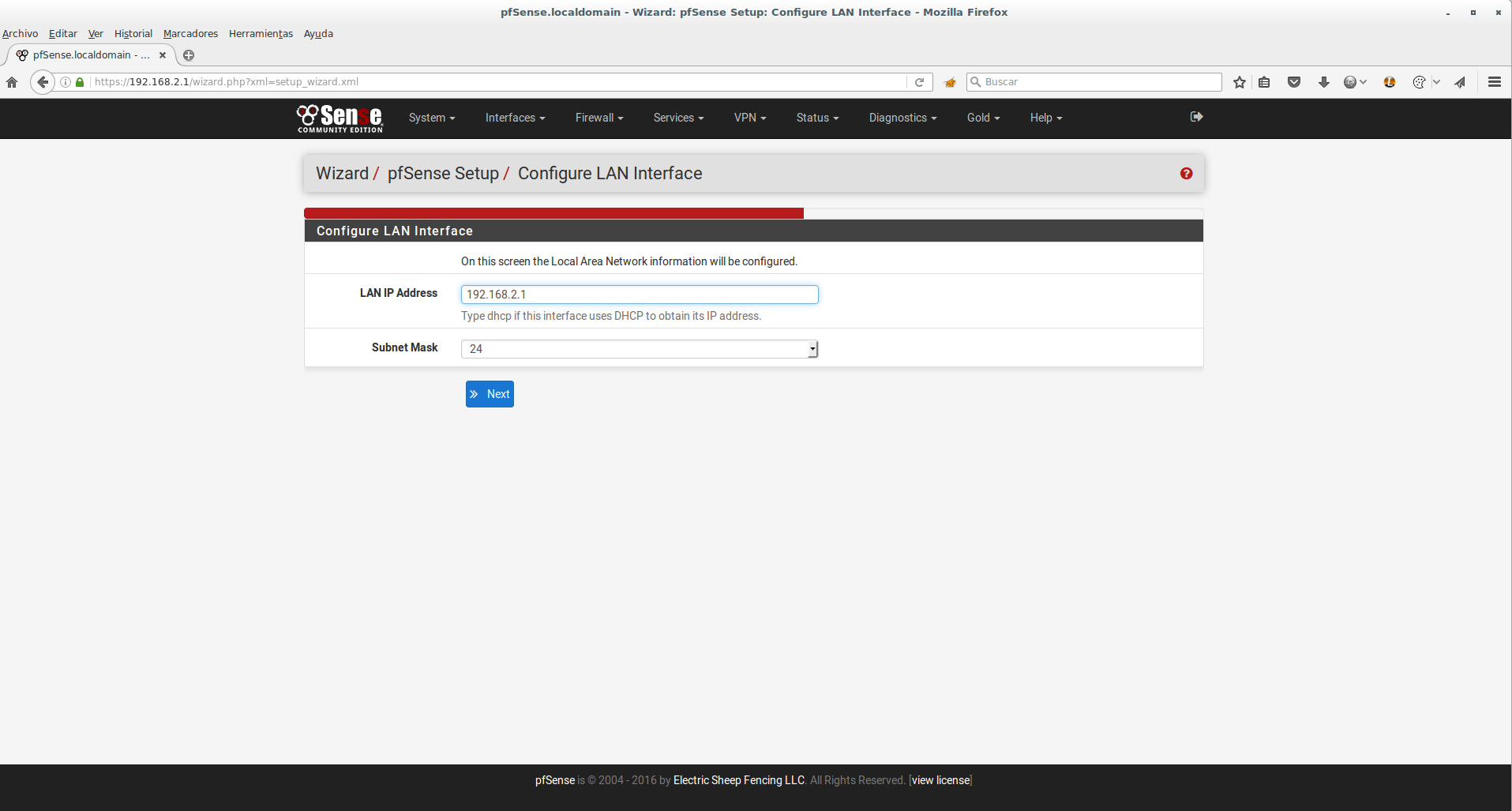The width and height of the screenshot is (1512, 811).
Task: Click the Next button
Action: (490, 394)
